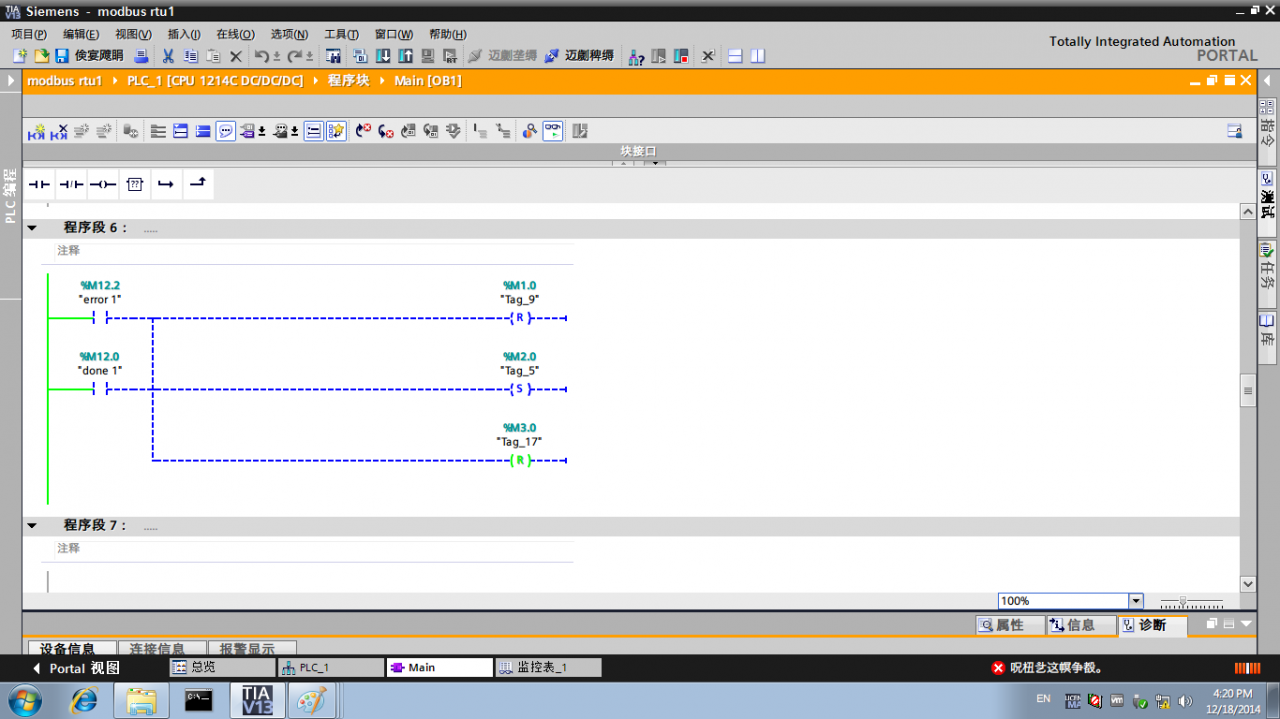The width and height of the screenshot is (1280, 719).
Task: Select the reset coil for Tag_17
Action: click(519, 460)
